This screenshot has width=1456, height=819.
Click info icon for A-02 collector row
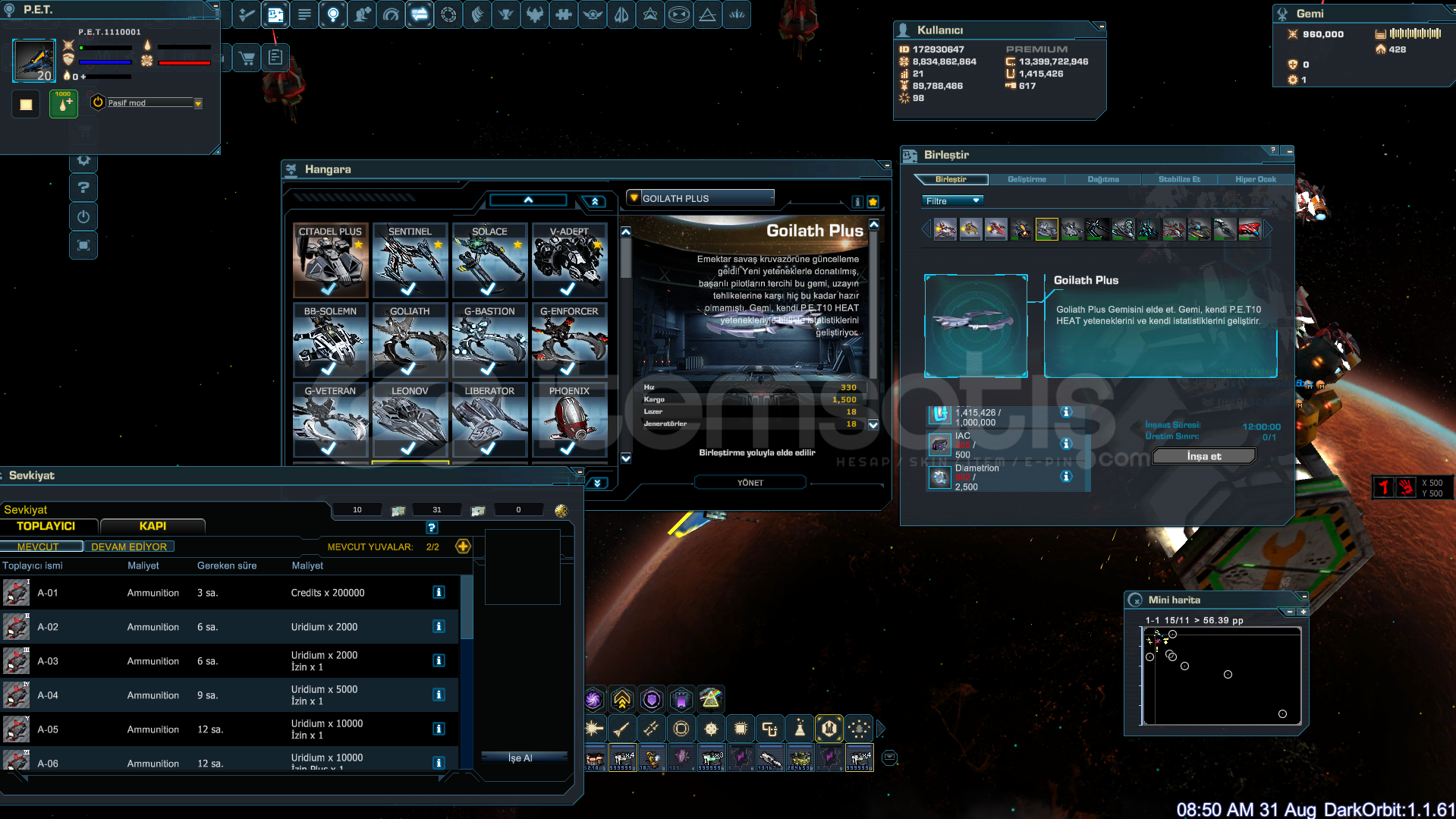(439, 626)
